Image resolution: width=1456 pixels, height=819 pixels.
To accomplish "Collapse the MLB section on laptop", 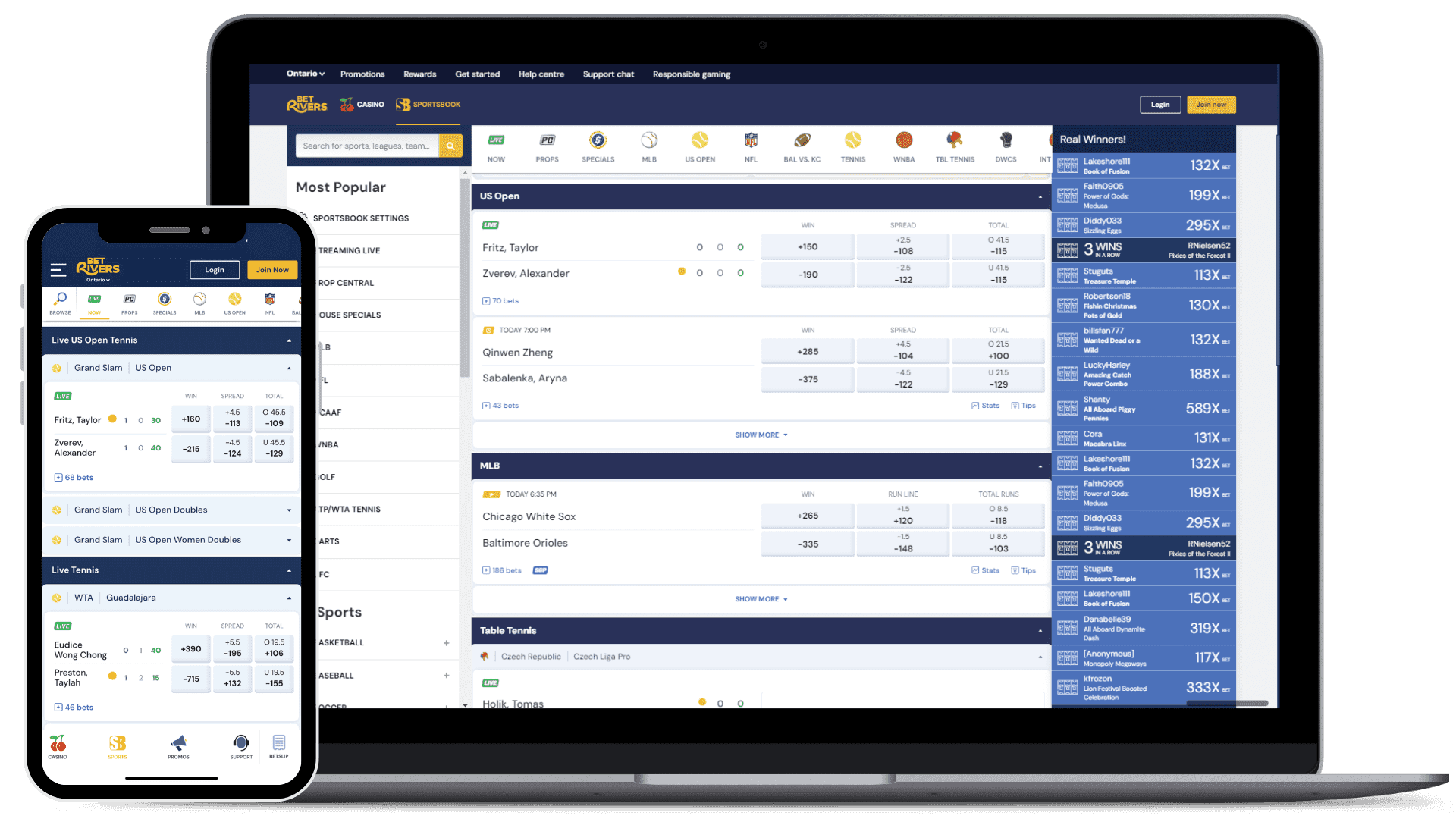I will pos(1040,466).
